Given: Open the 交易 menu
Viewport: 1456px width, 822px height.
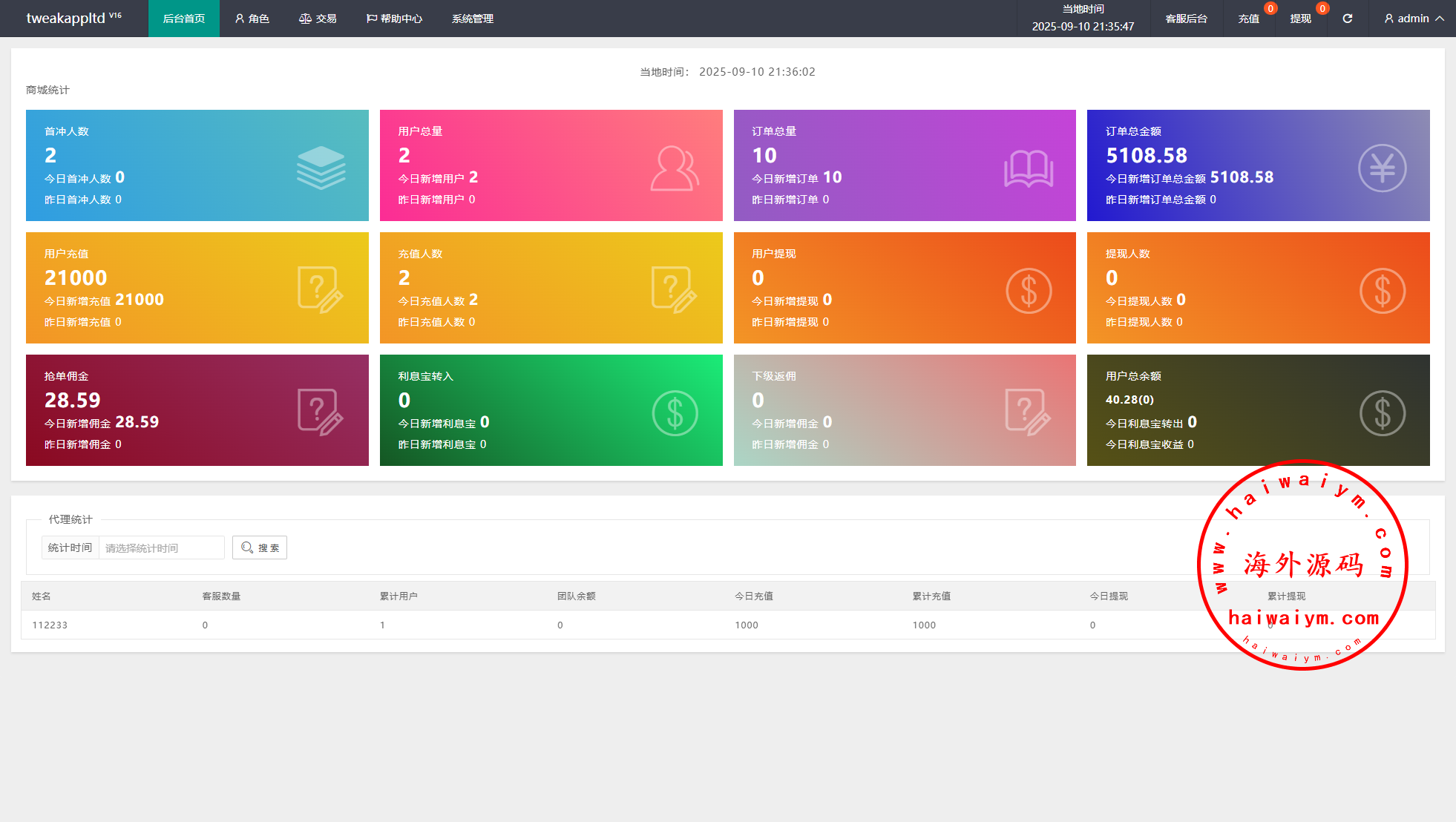Looking at the screenshot, I should click(318, 19).
